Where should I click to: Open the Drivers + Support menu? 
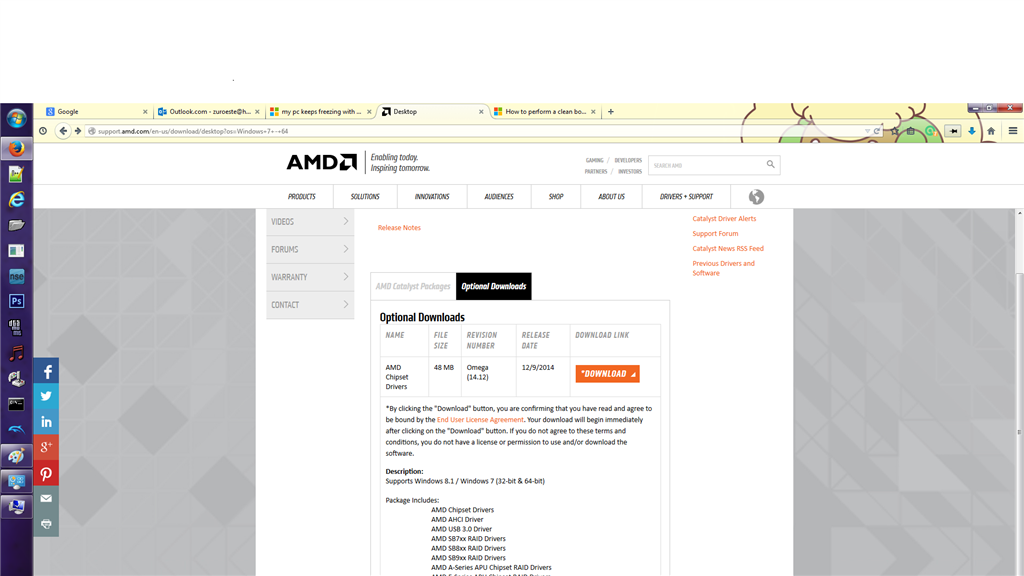[x=686, y=197]
